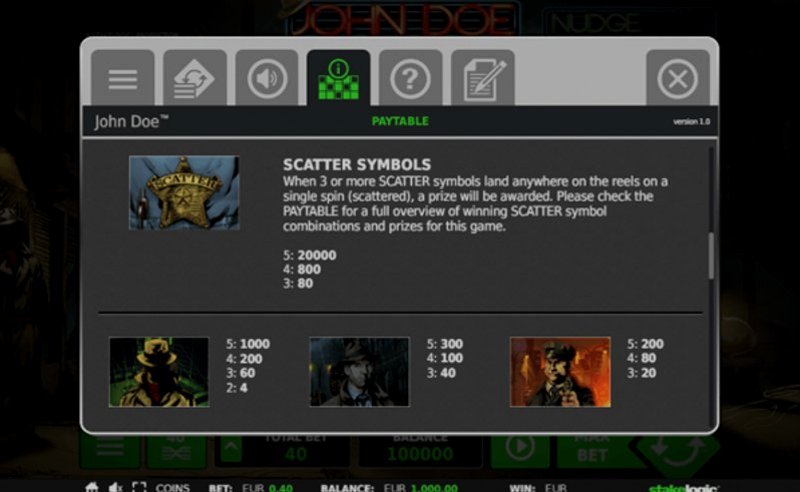The width and height of the screenshot is (800, 492).
Task: Open the bet settings coins tab
Action: 194,78
